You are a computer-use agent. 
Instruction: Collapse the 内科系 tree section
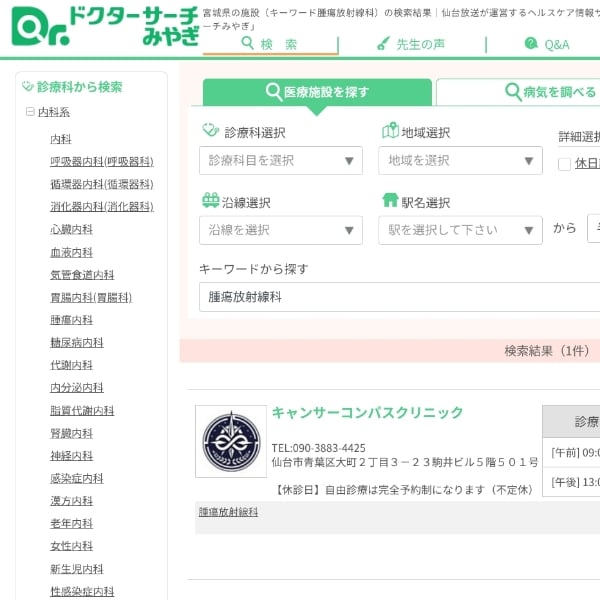point(30,112)
